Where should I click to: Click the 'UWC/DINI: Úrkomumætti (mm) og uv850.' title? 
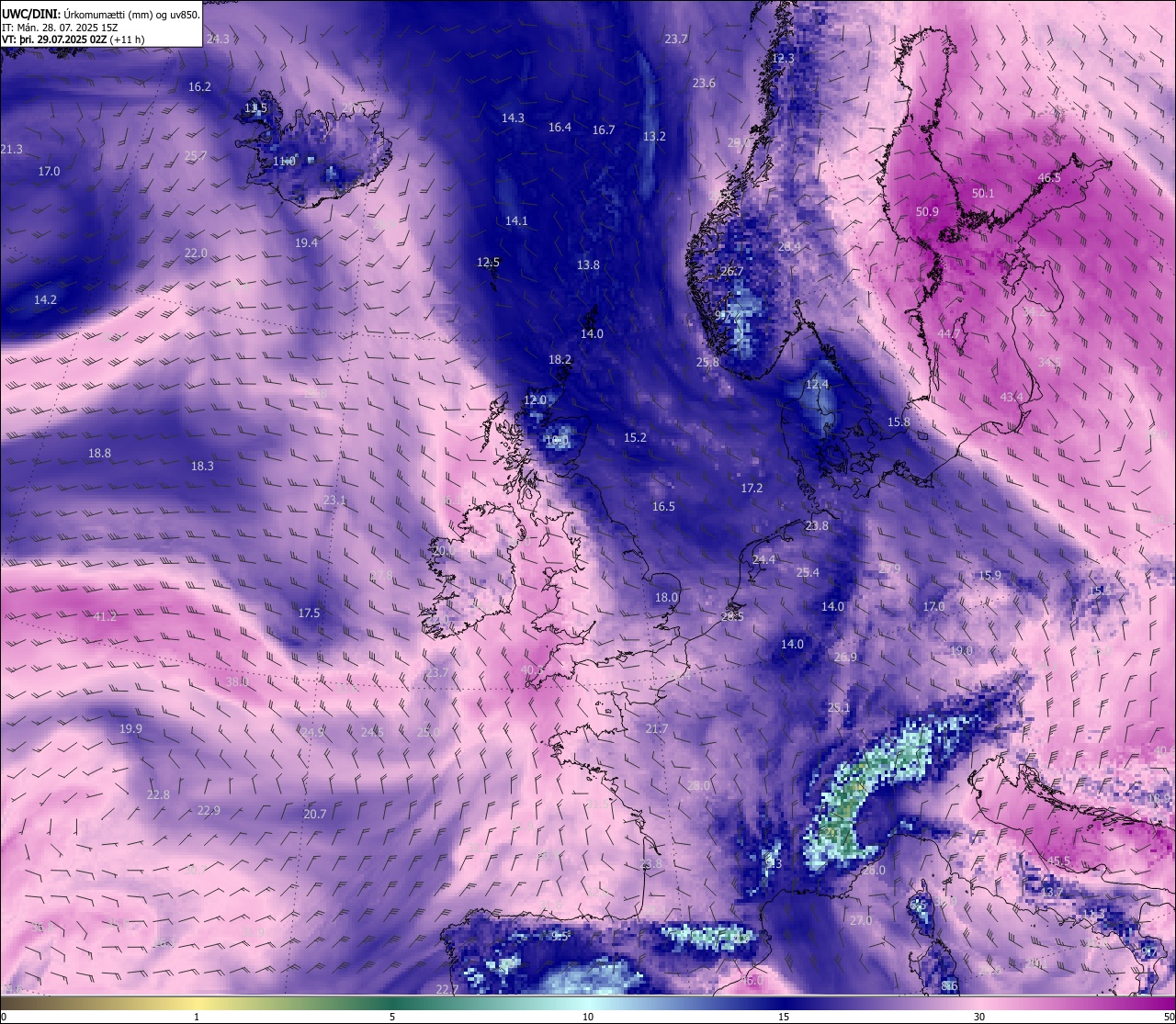(x=101, y=15)
